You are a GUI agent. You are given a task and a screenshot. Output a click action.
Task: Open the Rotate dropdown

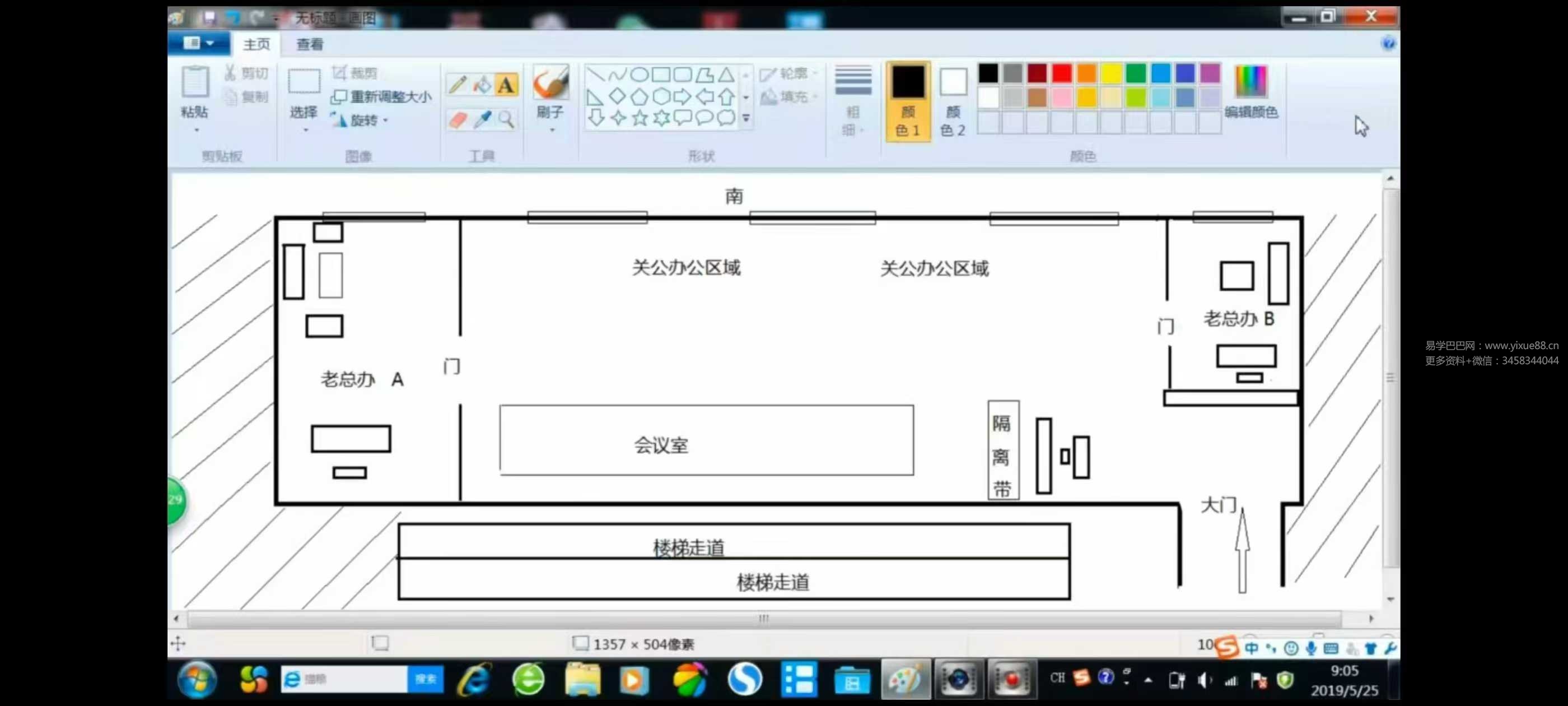click(363, 120)
